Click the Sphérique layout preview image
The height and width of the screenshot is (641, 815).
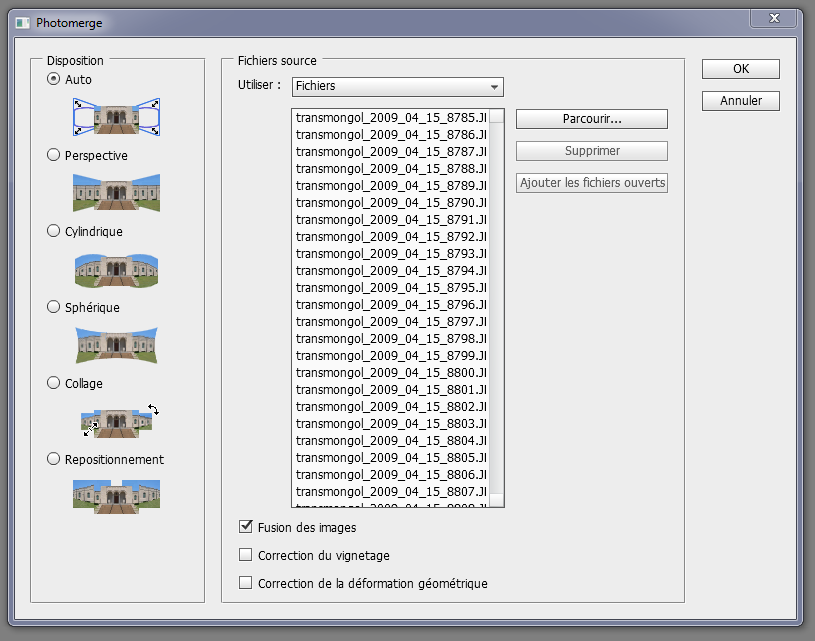pyautogui.click(x=116, y=344)
